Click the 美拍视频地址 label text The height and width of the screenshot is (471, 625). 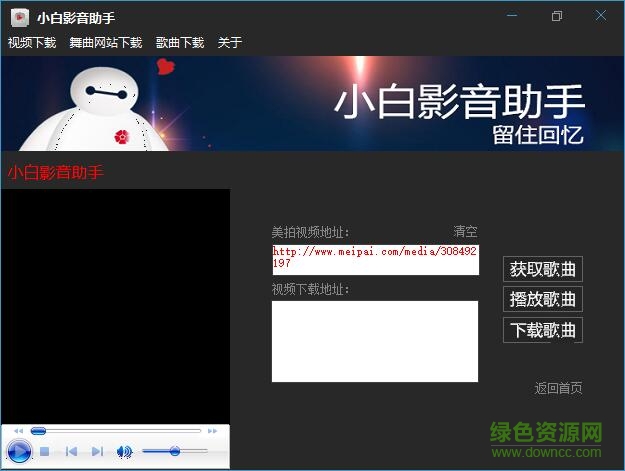[311, 232]
